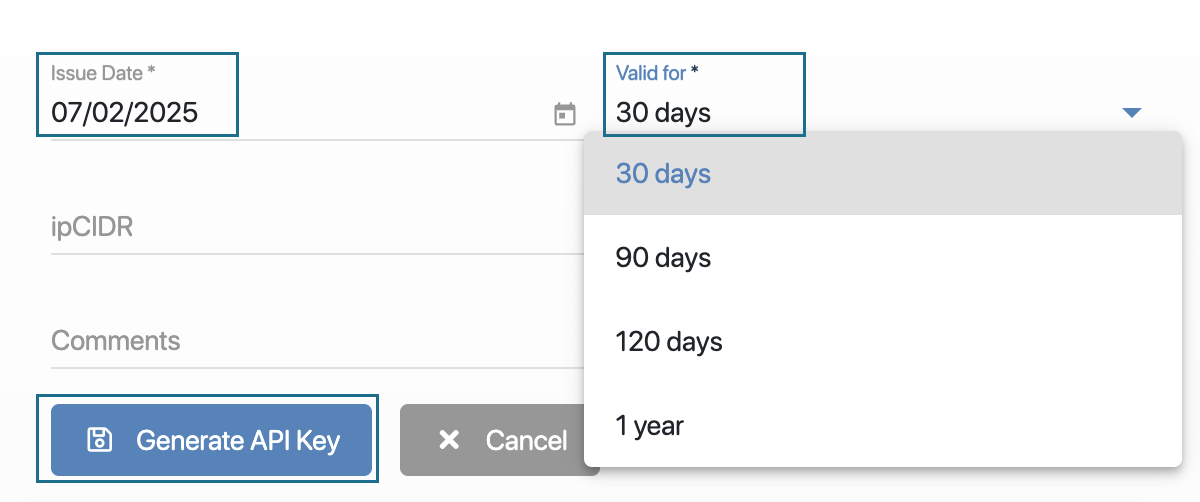Click the selected 30 days field value
The width and height of the screenshot is (1200, 502).
point(663,113)
